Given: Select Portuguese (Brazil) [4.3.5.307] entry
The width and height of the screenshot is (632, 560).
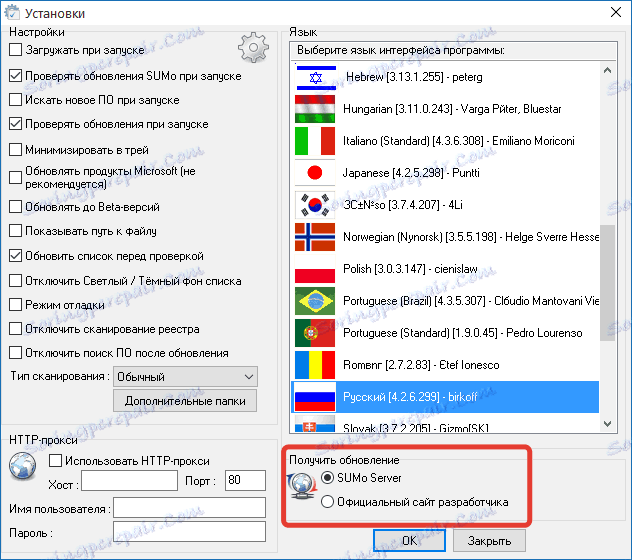Looking at the screenshot, I should click(445, 301).
